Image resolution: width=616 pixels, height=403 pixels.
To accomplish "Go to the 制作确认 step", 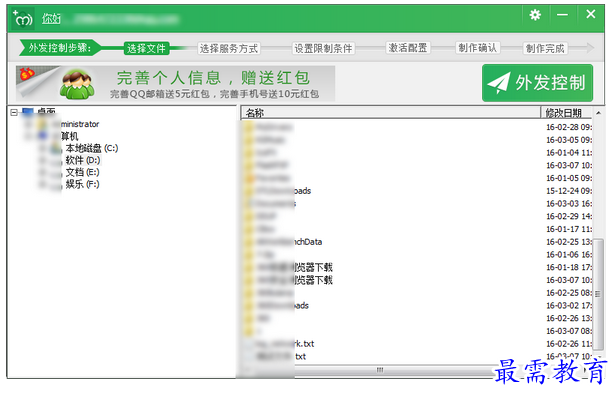I will (477, 48).
